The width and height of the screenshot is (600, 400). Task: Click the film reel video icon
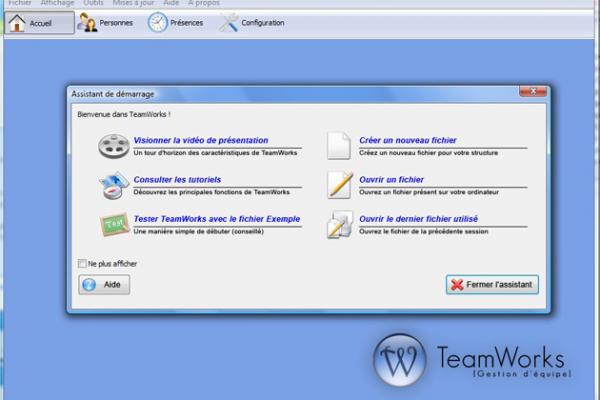click(114, 146)
